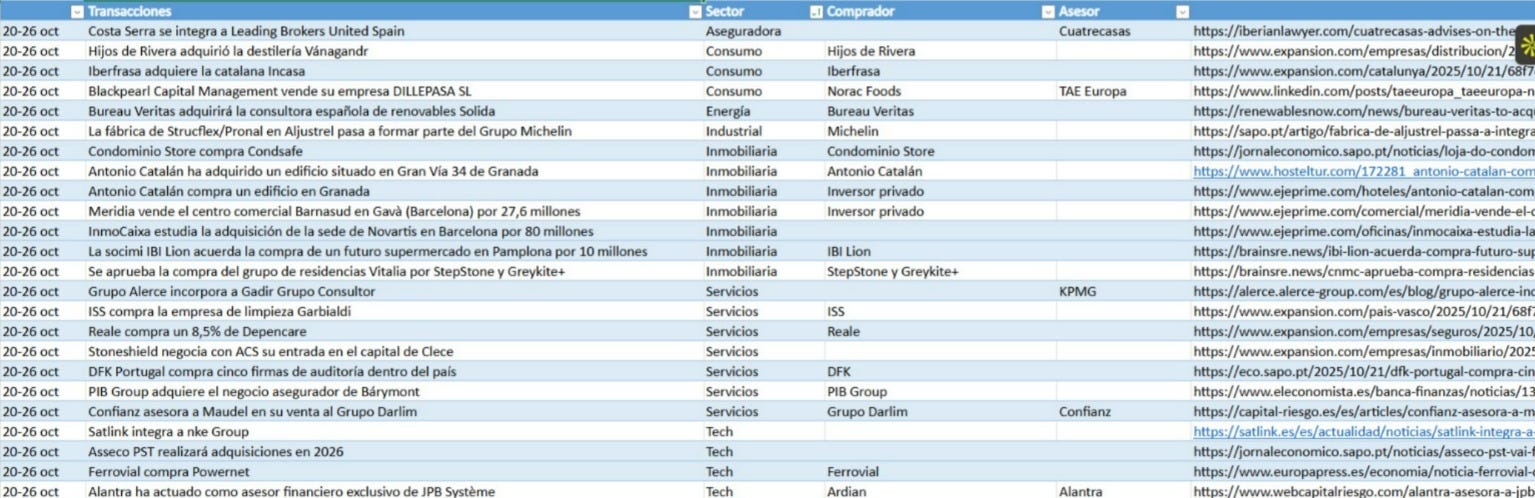Image resolution: width=1535 pixels, height=498 pixels.
Task: Select the Strucflex/Pronal Aljustrel transaction cell
Action: coord(394,131)
